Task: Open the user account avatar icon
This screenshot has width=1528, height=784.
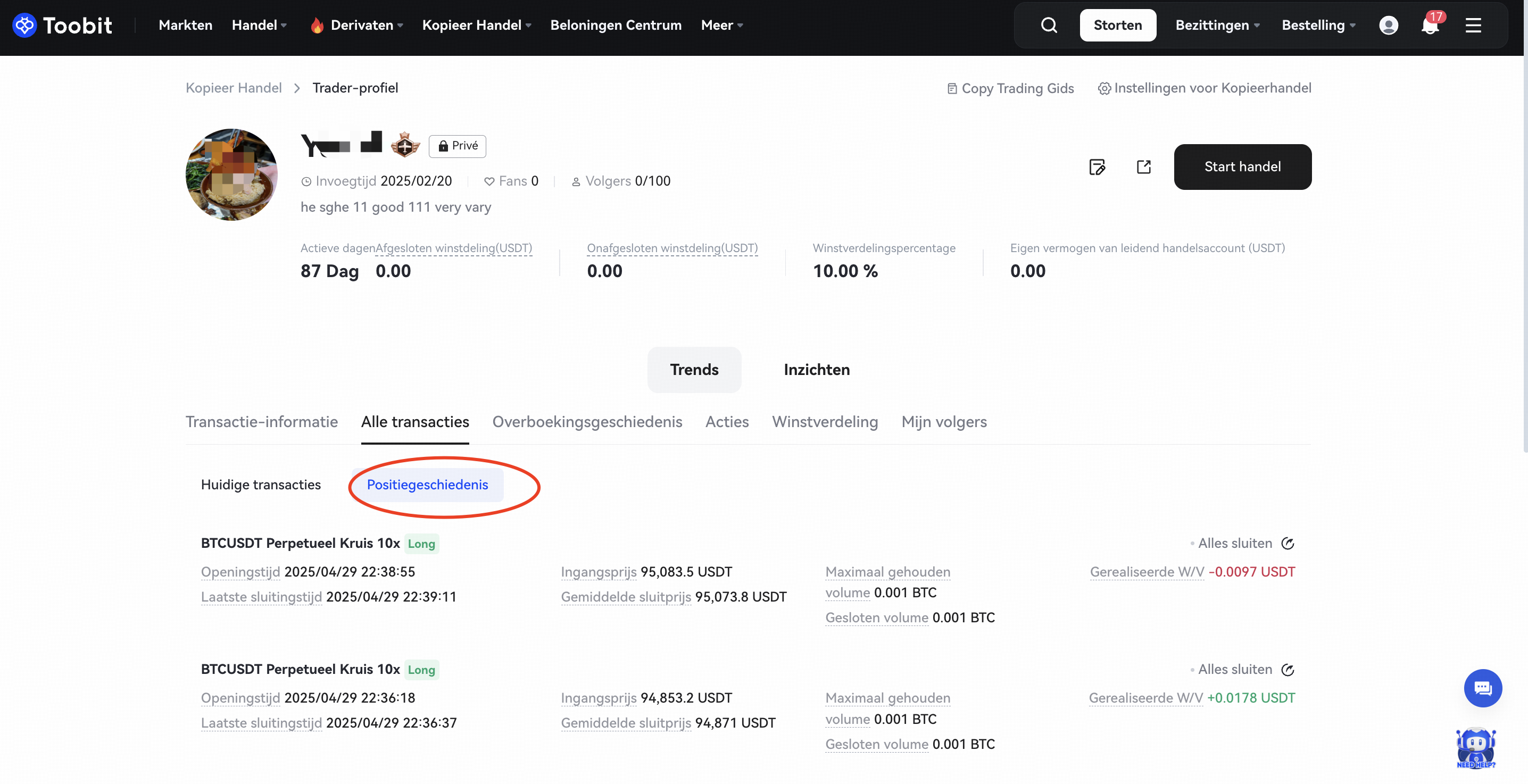Action: [x=1388, y=25]
